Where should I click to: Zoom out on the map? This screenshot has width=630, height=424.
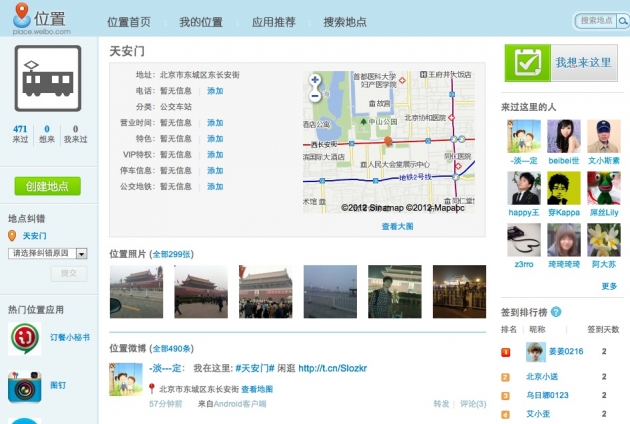(x=315, y=96)
